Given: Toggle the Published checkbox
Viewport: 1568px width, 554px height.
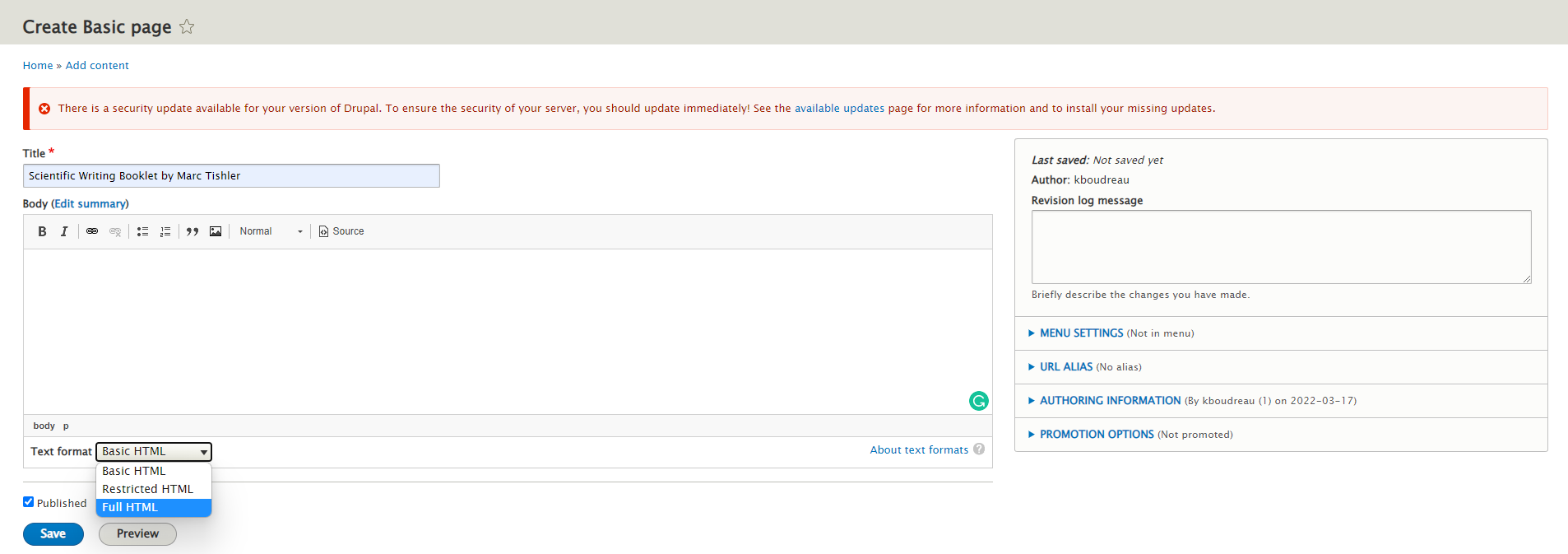Looking at the screenshot, I should pyautogui.click(x=28, y=502).
